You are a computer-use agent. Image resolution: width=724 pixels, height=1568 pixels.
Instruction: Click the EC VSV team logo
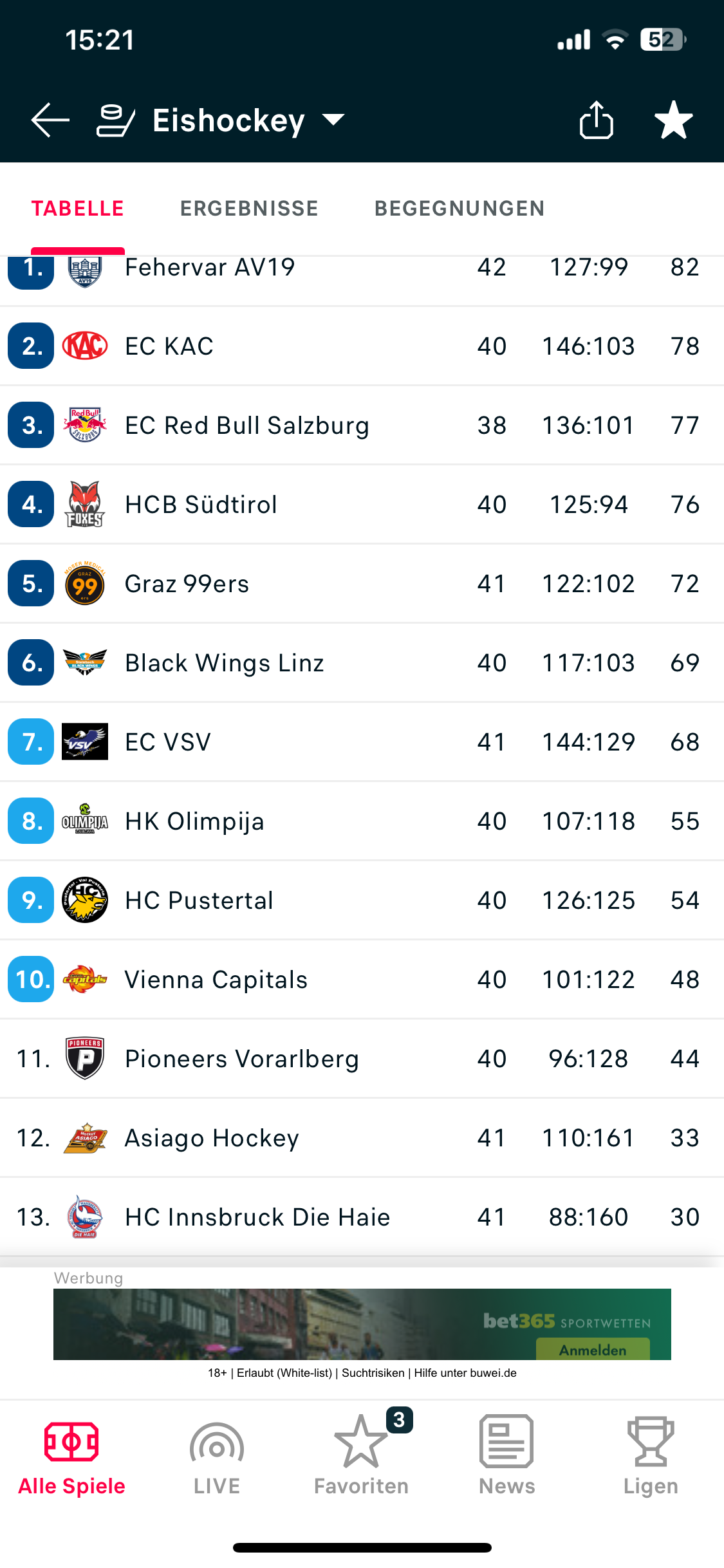point(85,742)
